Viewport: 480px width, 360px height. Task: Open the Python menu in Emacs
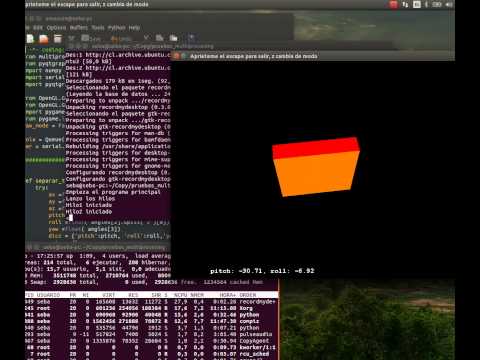(116, 28)
